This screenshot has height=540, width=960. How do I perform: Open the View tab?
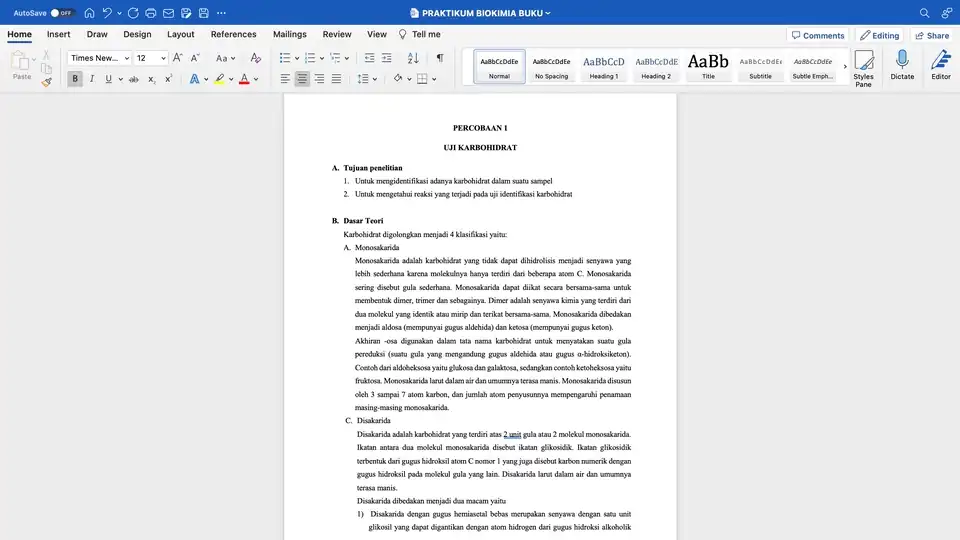(x=377, y=34)
